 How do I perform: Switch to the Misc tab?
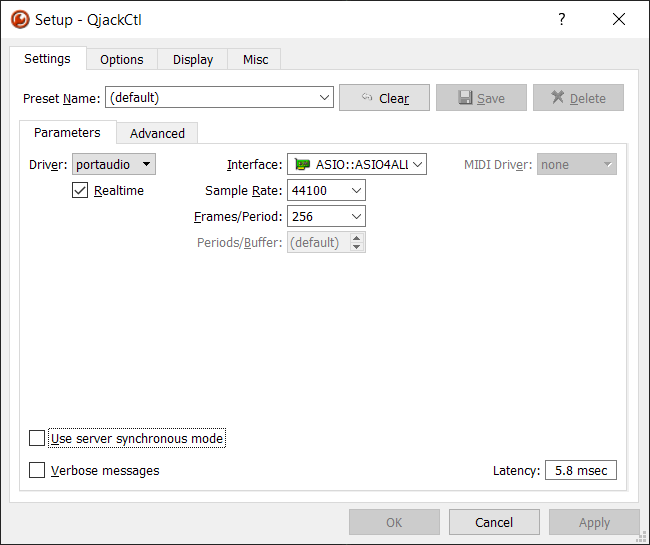click(255, 59)
